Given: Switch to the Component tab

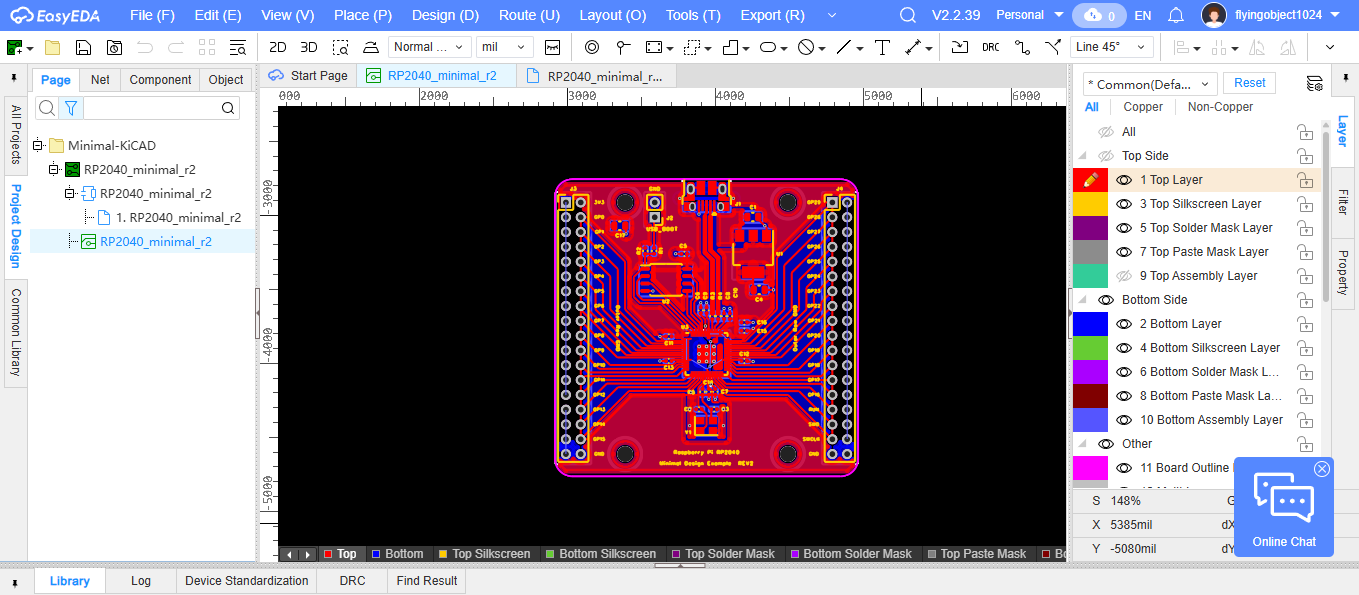Looking at the screenshot, I should click(x=160, y=80).
